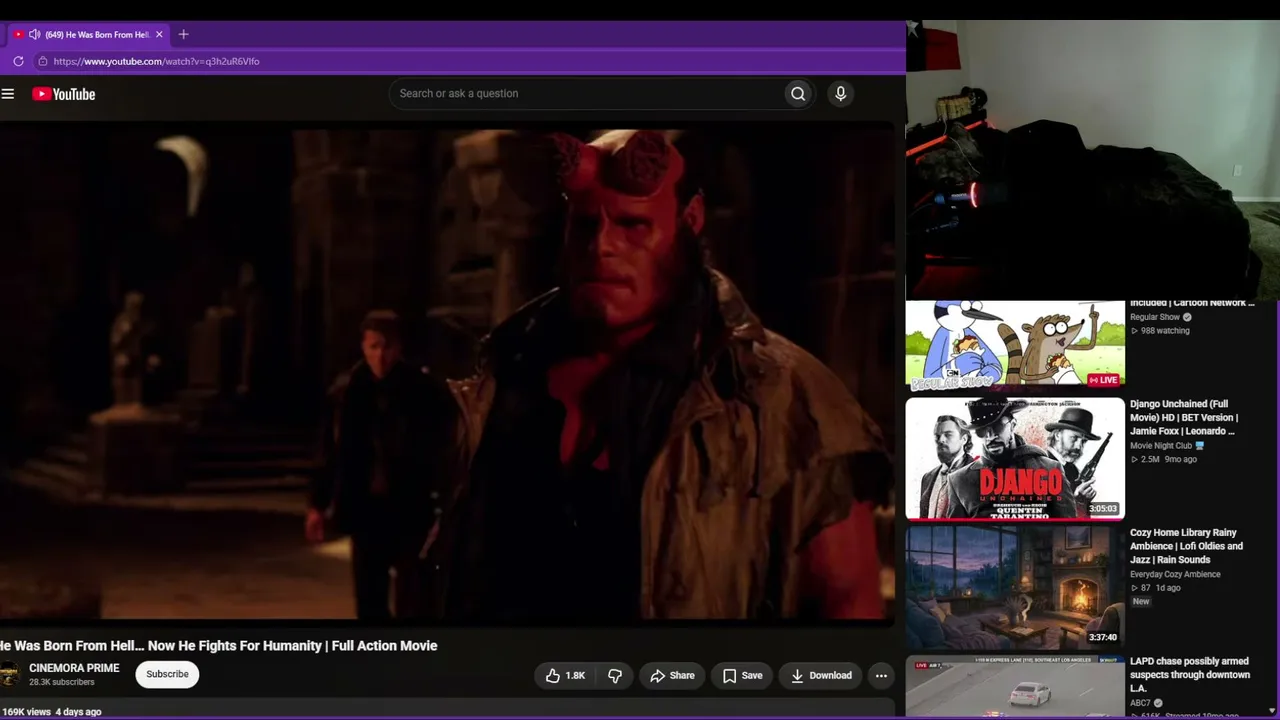Viewport: 1280px width, 720px height.
Task: Click the 169K views 4 days ago text
Action: pyautogui.click(x=51, y=712)
